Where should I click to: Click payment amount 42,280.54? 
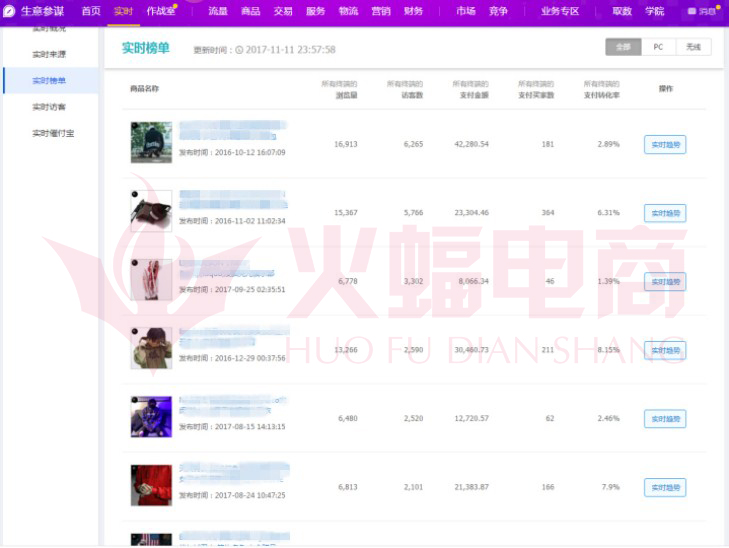click(x=471, y=144)
